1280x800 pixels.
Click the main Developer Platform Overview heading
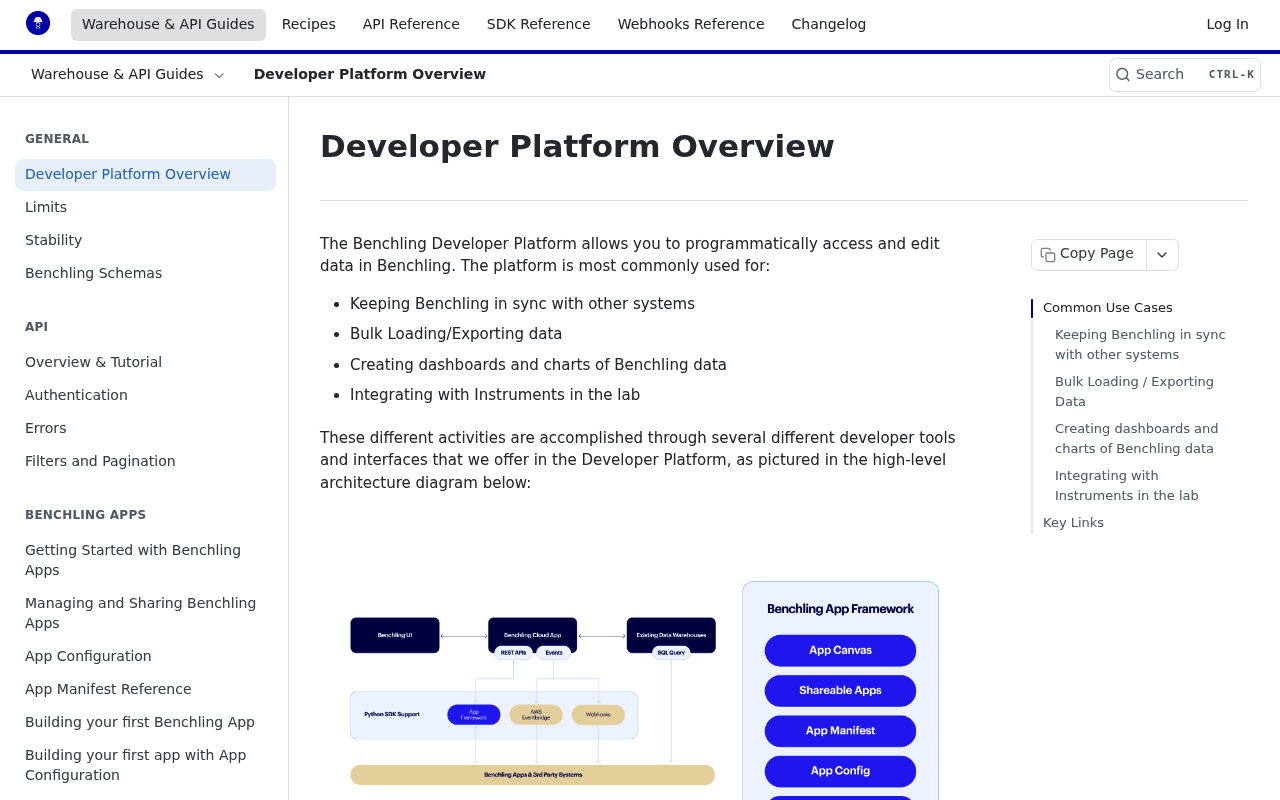pyautogui.click(x=577, y=147)
